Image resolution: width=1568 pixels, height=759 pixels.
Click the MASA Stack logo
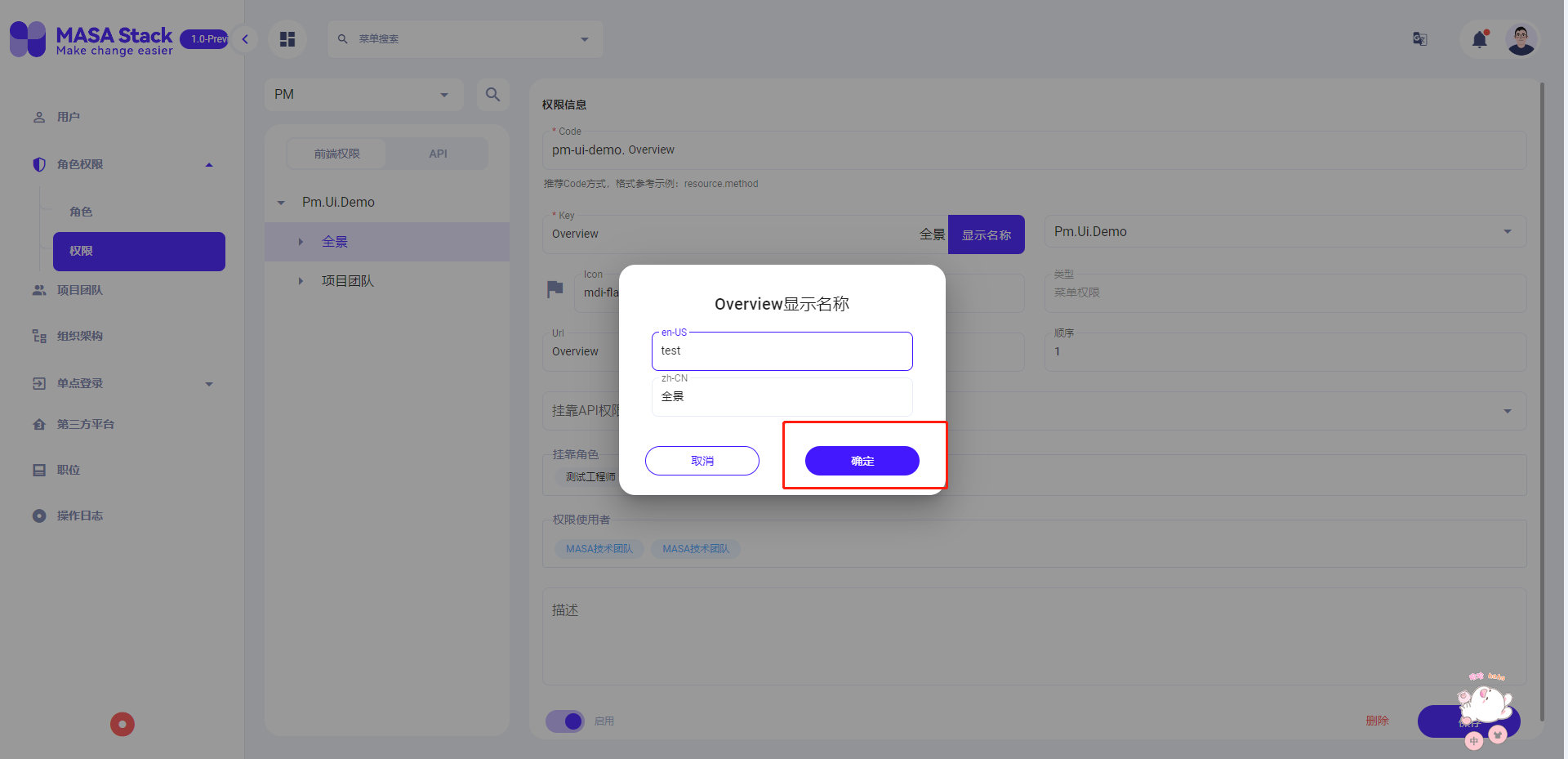click(91, 39)
